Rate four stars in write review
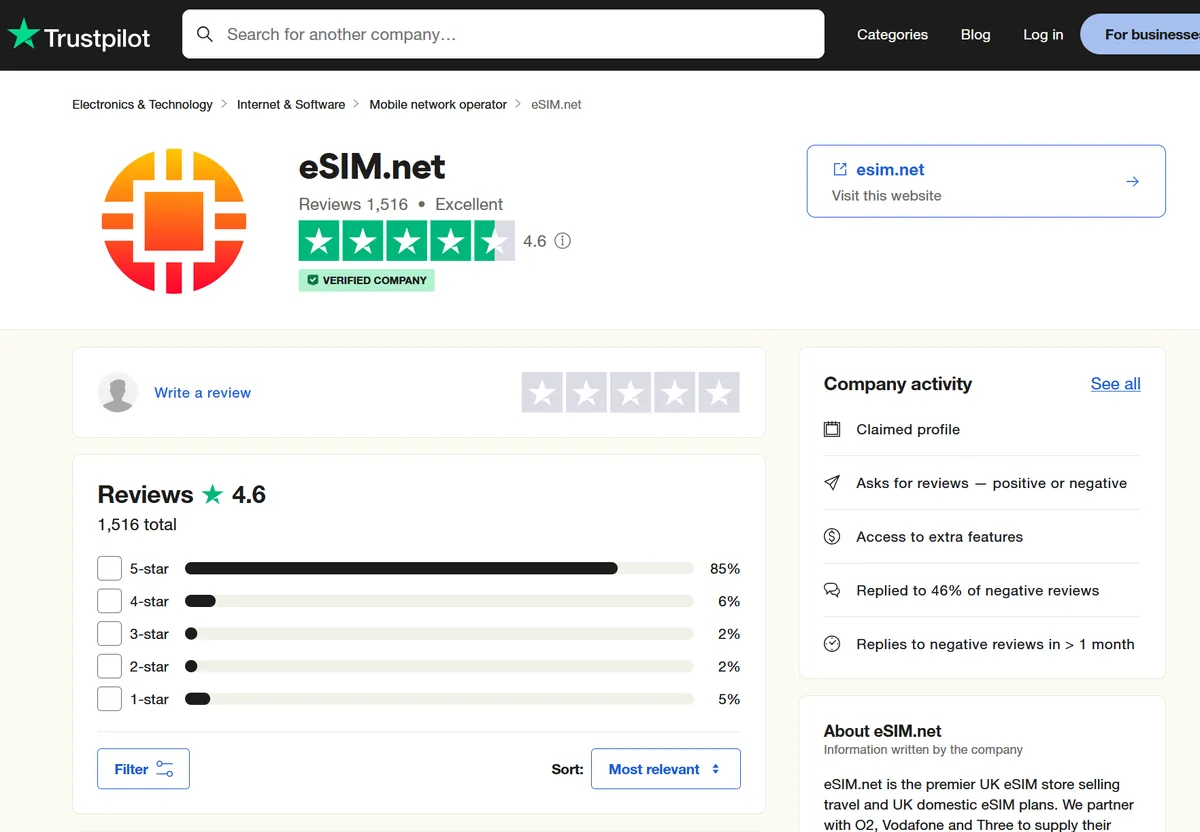This screenshot has height=832, width=1200. [x=675, y=393]
